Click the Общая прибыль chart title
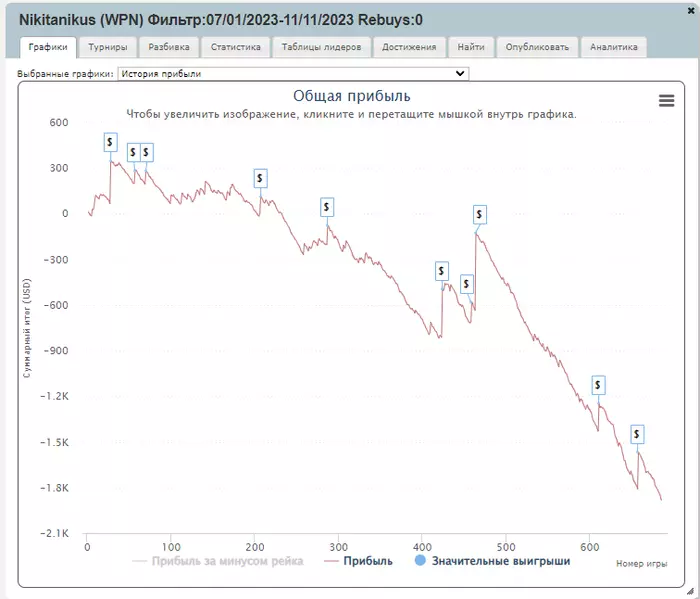The height and width of the screenshot is (599, 700). tap(352, 96)
